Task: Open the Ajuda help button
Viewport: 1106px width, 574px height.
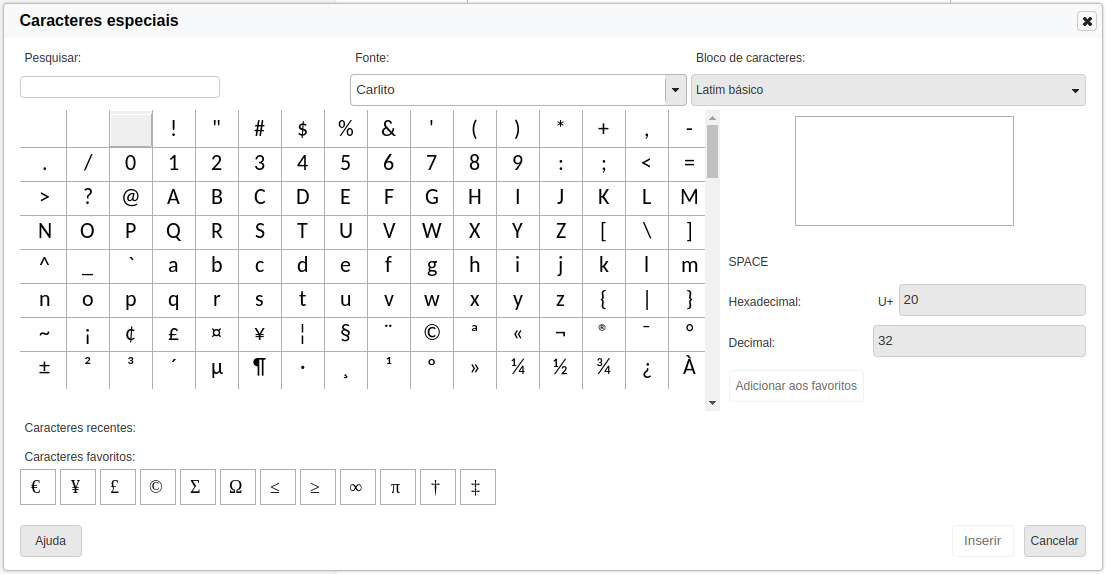Action: click(51, 541)
